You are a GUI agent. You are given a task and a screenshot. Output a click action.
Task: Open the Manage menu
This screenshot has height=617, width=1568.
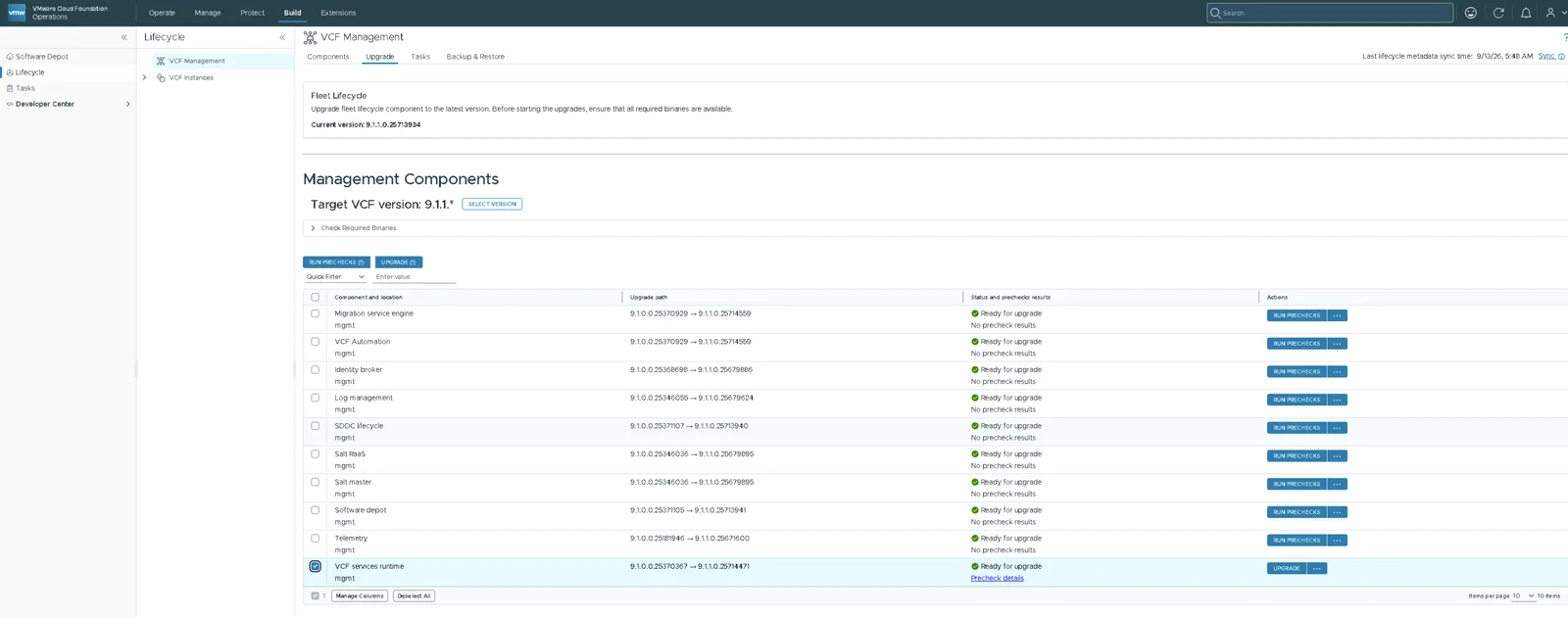[208, 13]
